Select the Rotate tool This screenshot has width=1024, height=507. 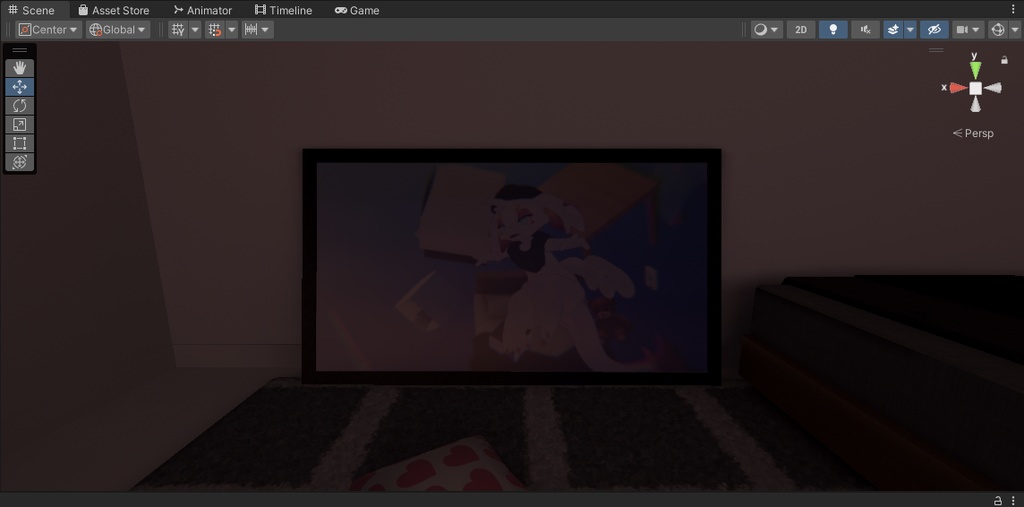pyautogui.click(x=20, y=106)
